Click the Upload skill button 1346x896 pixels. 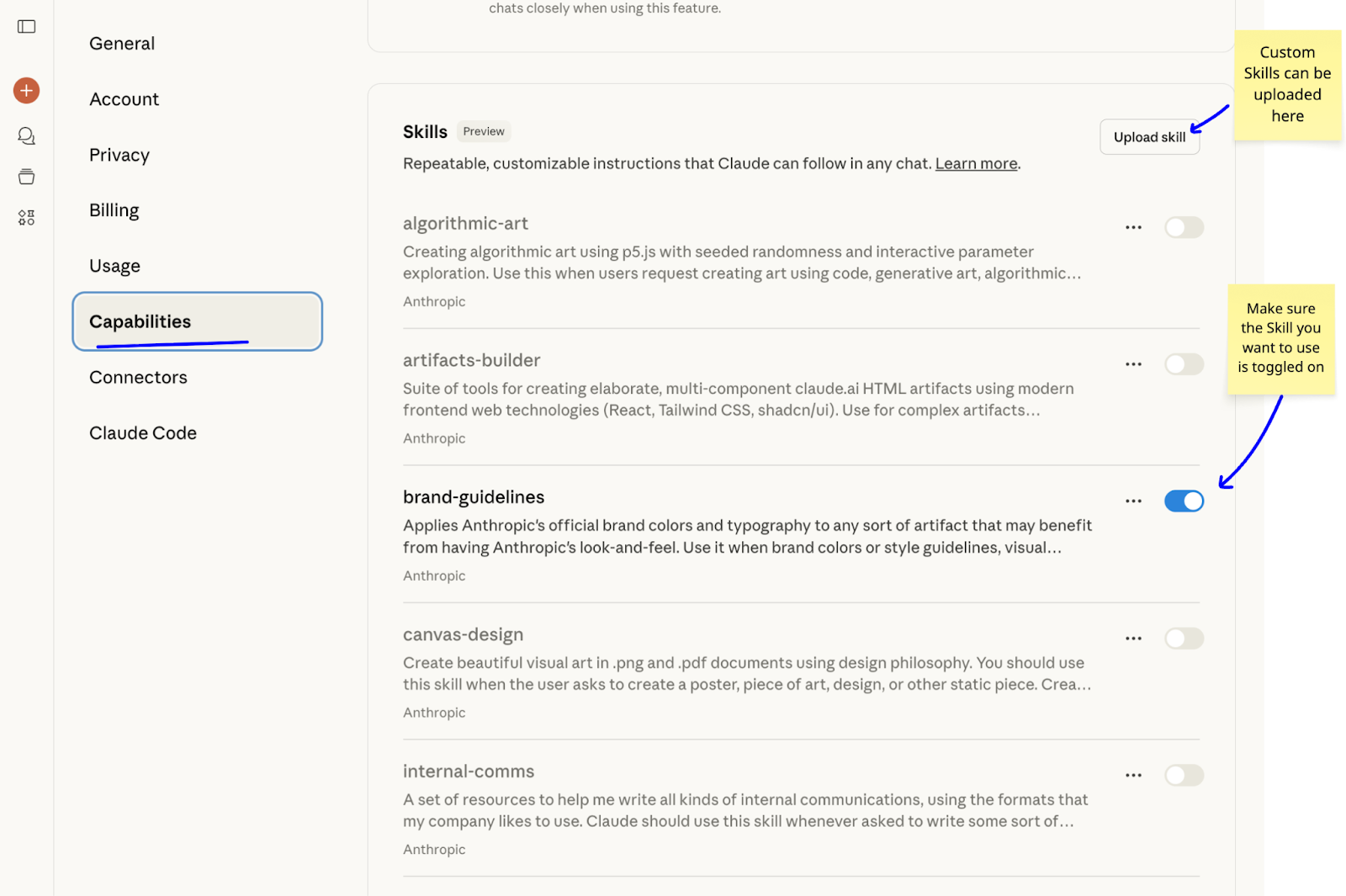1149,137
